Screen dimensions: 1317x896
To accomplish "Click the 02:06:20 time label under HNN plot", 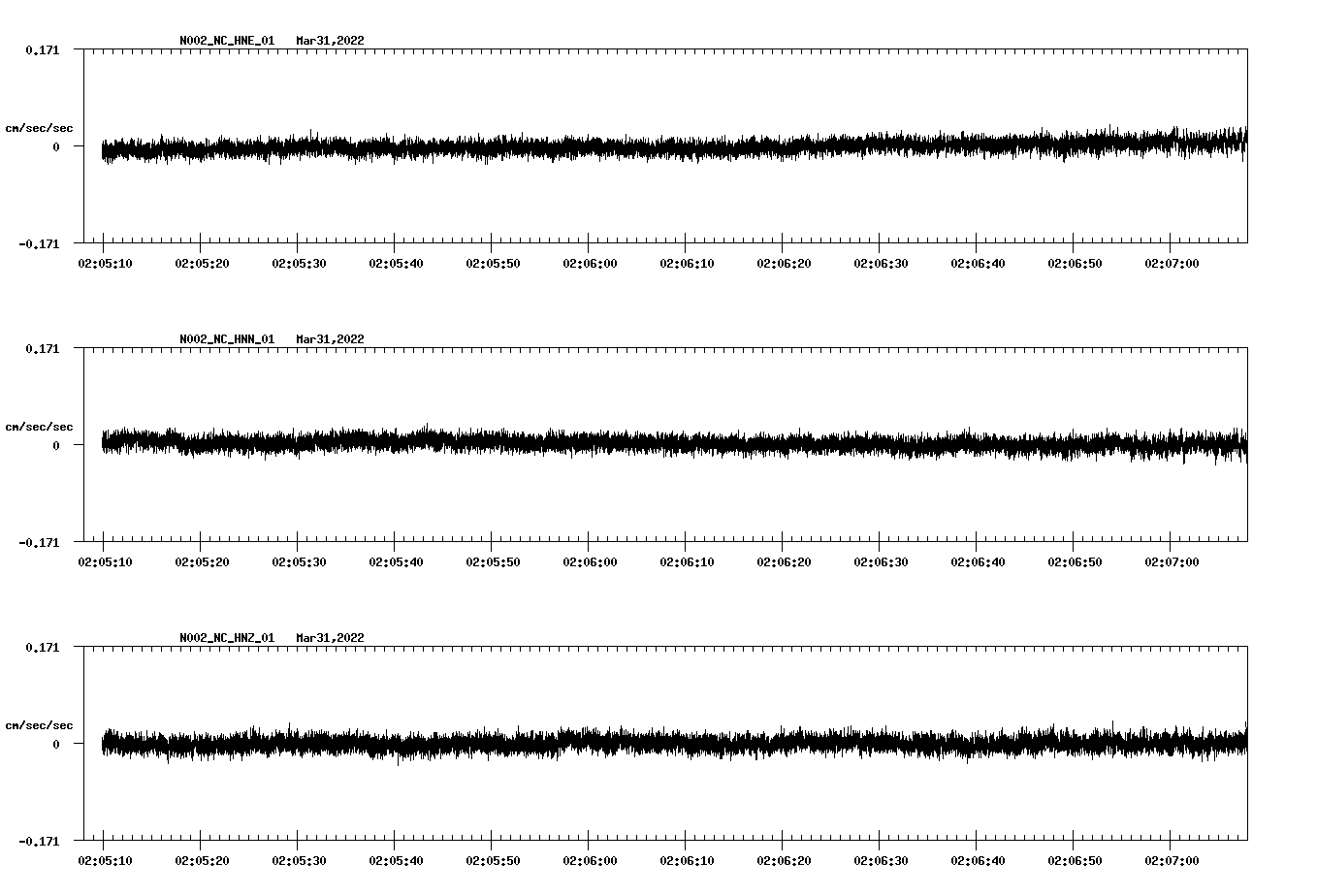I will tap(784, 561).
